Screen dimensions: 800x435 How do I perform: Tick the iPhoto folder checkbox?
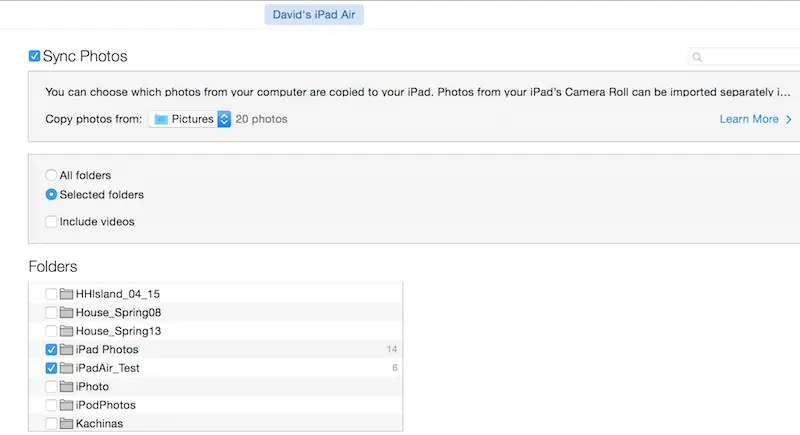51,387
